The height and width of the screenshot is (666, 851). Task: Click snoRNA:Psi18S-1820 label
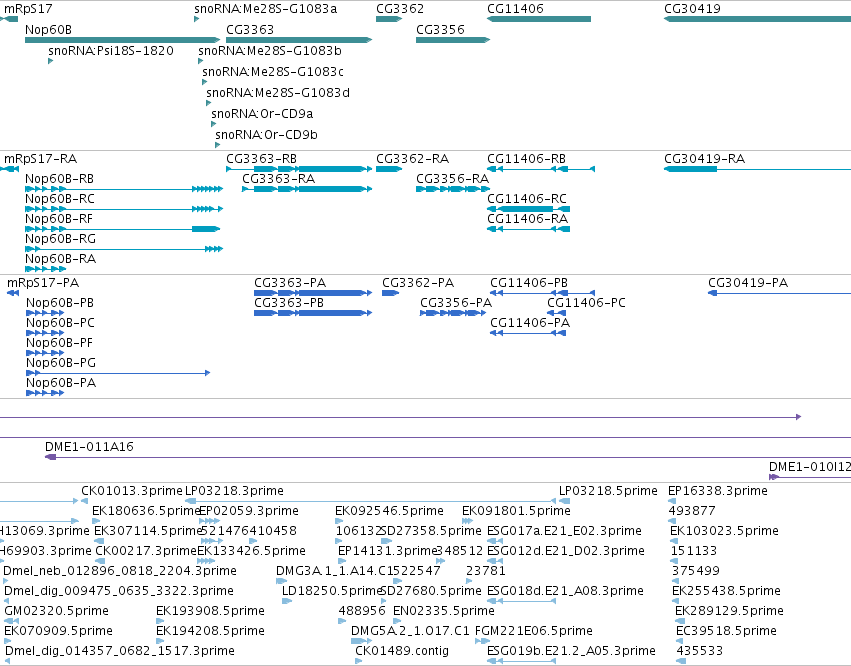[x=111, y=50]
